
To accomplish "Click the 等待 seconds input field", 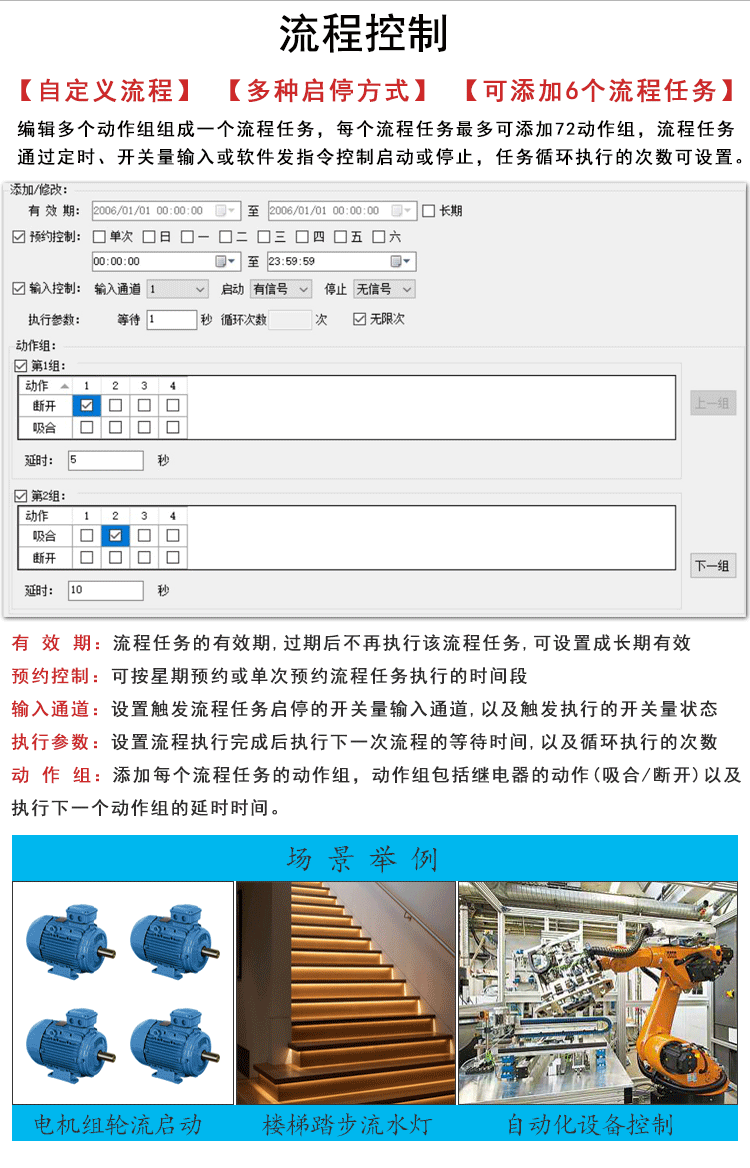I will tap(172, 320).
